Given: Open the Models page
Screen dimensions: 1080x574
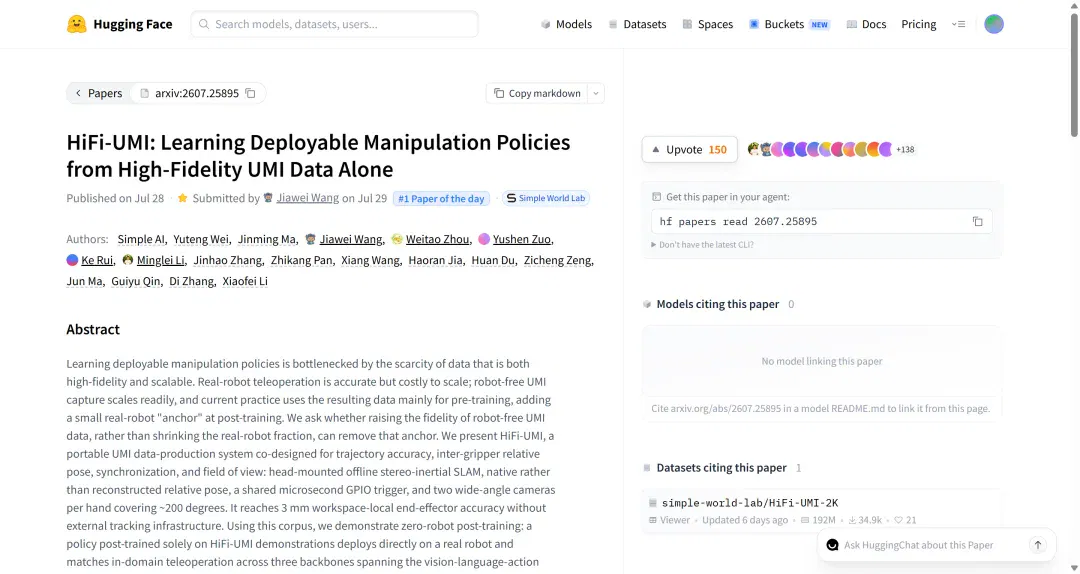Looking at the screenshot, I should coord(566,24).
